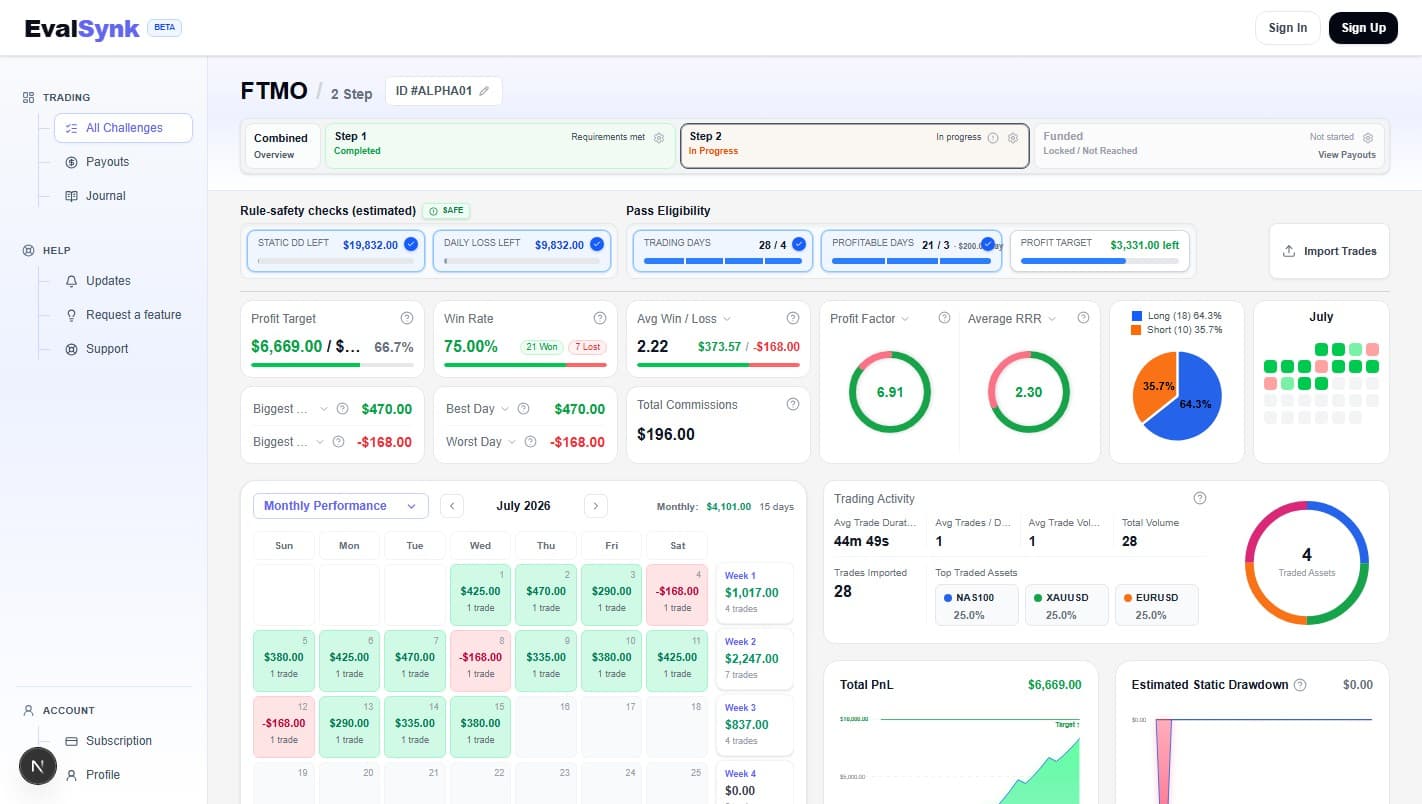Open Updates bell icon in sidebar
This screenshot has width=1422, height=804.
pyautogui.click(x=71, y=281)
